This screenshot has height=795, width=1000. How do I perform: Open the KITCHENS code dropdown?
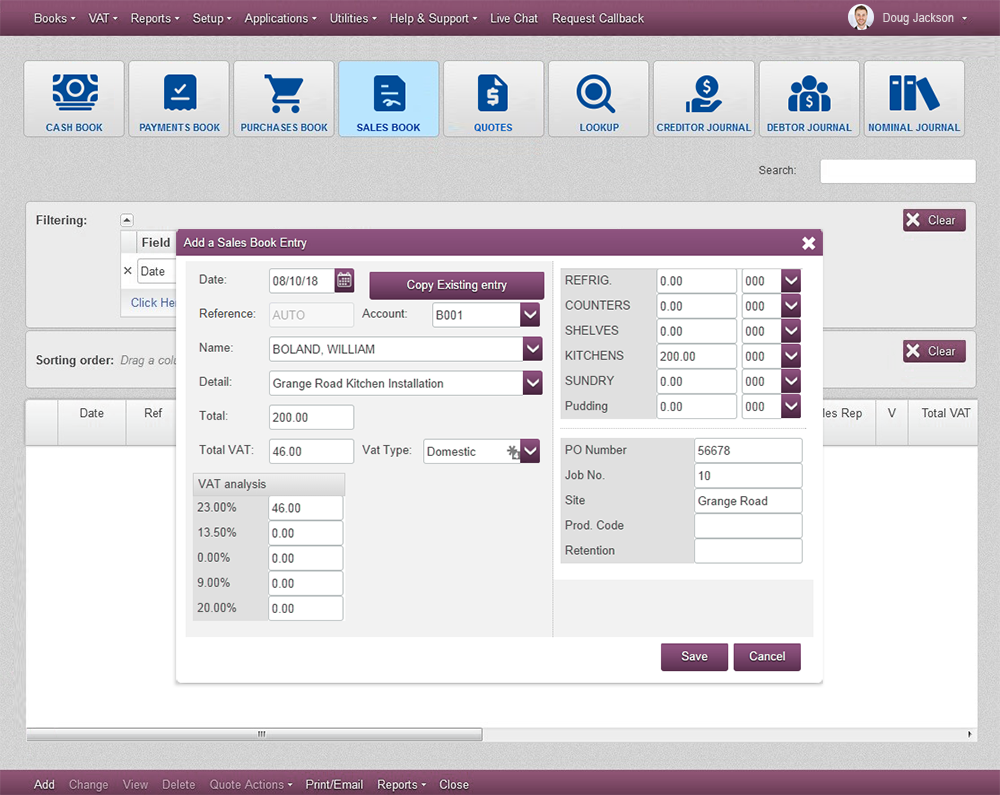coord(791,356)
